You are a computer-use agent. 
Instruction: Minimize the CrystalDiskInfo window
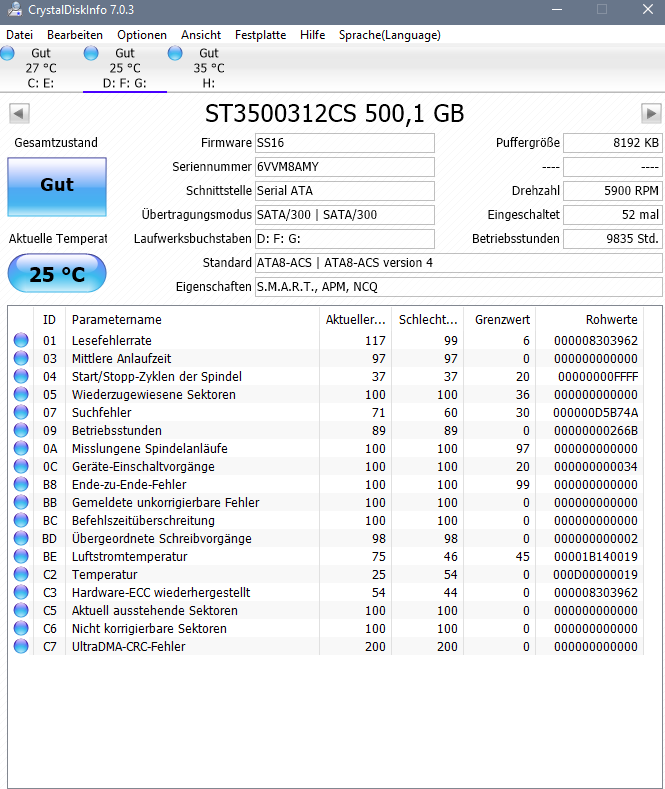556,10
